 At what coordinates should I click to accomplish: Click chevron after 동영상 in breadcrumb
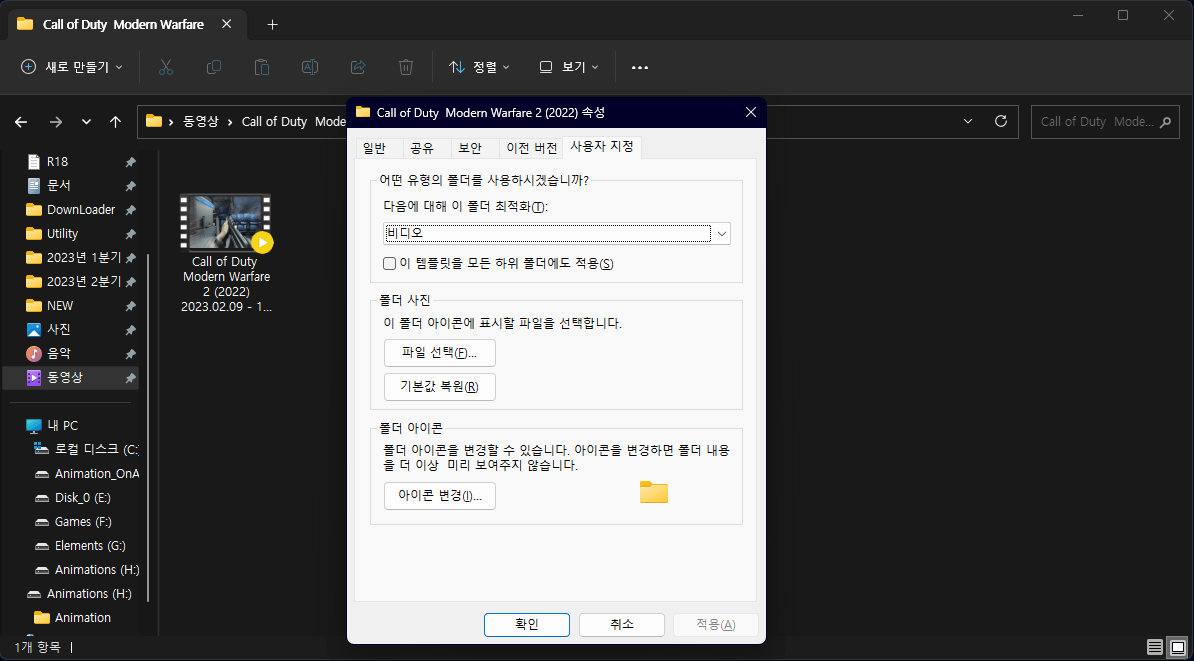[229, 122]
